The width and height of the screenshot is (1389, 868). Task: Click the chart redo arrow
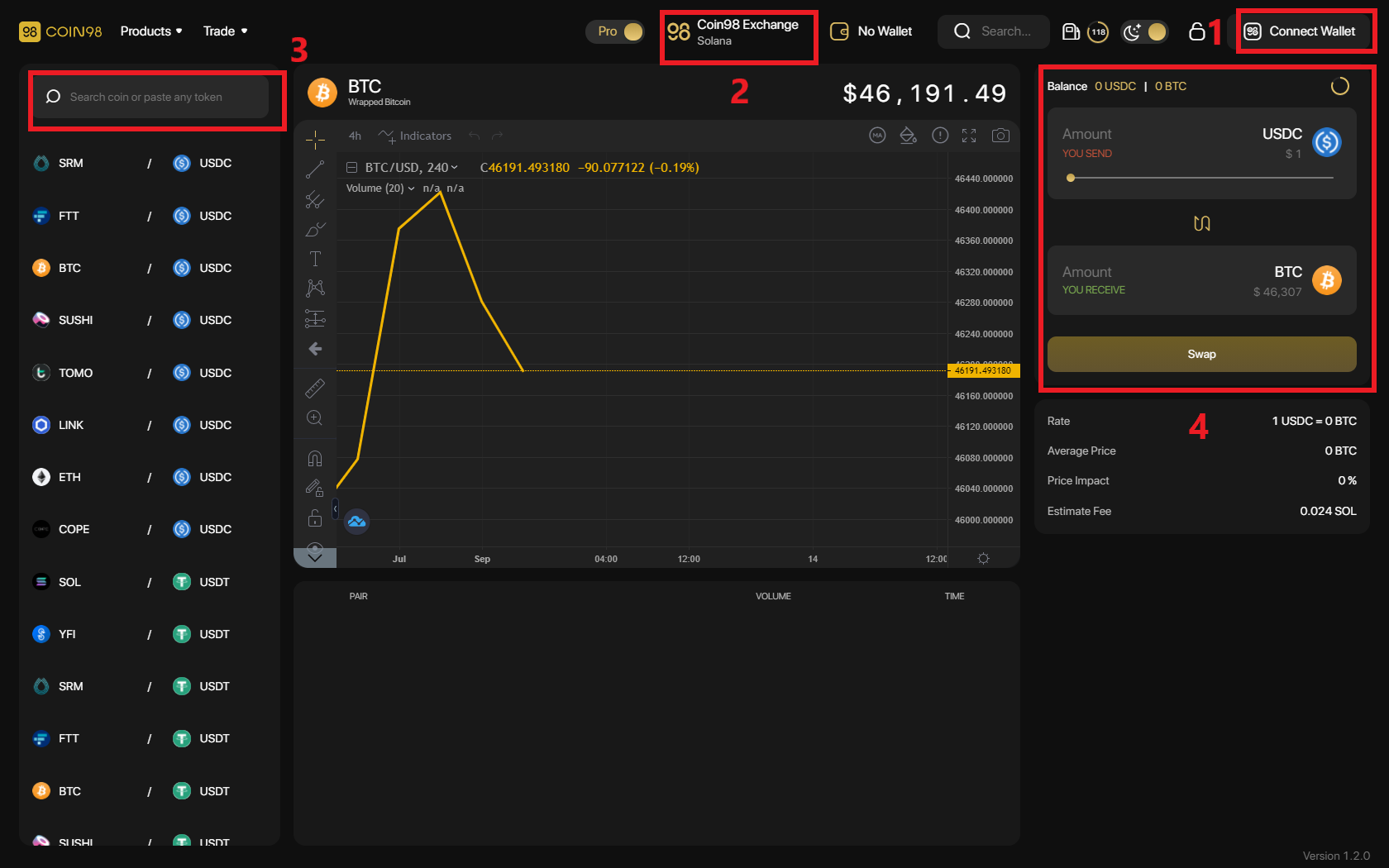[x=497, y=136]
